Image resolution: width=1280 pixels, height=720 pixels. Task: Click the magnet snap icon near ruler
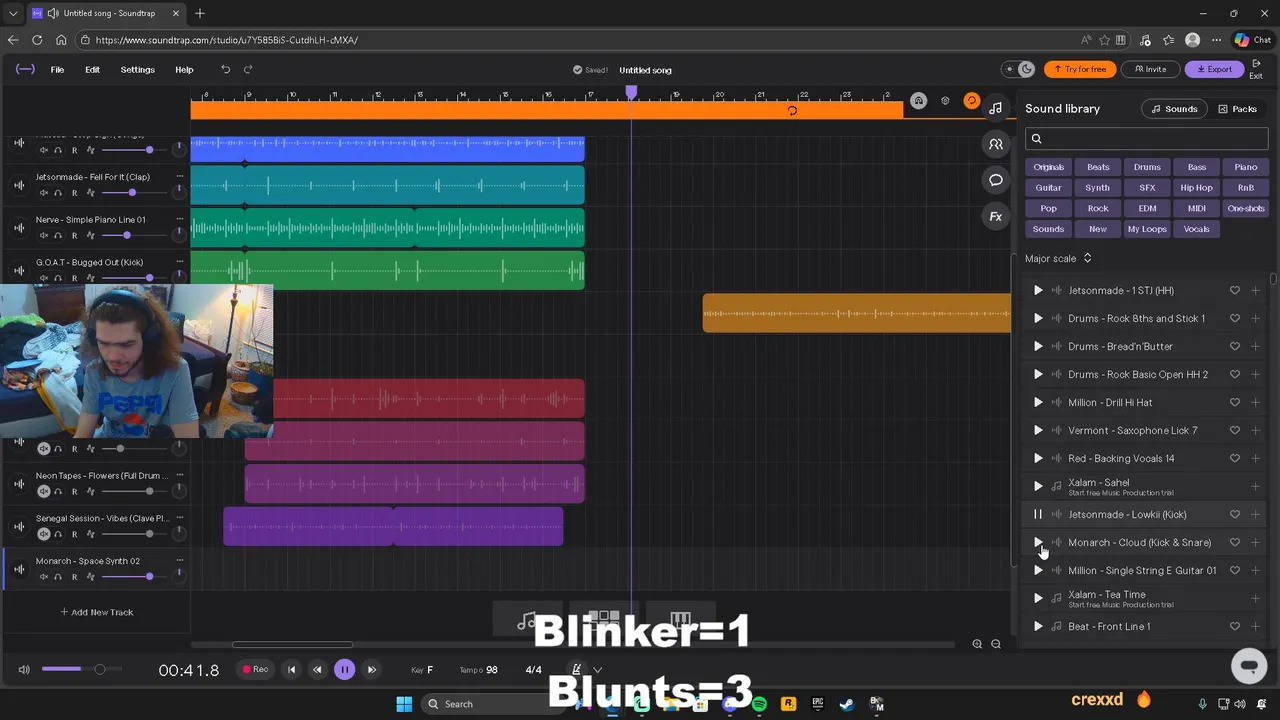pos(918,100)
